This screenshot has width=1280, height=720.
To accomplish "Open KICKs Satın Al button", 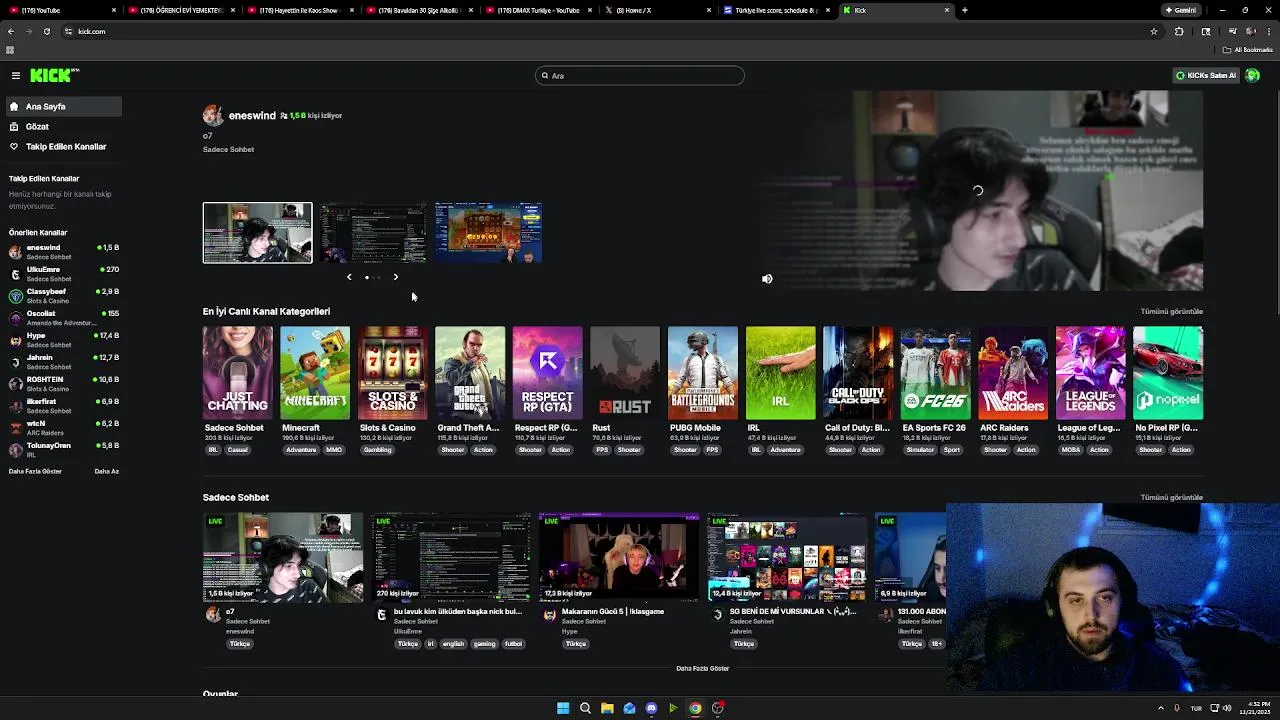I will (1206, 75).
